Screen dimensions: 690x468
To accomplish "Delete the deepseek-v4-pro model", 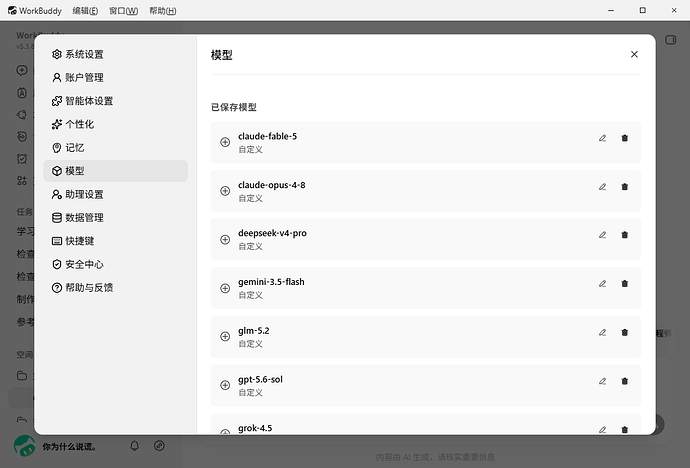I will (624, 235).
